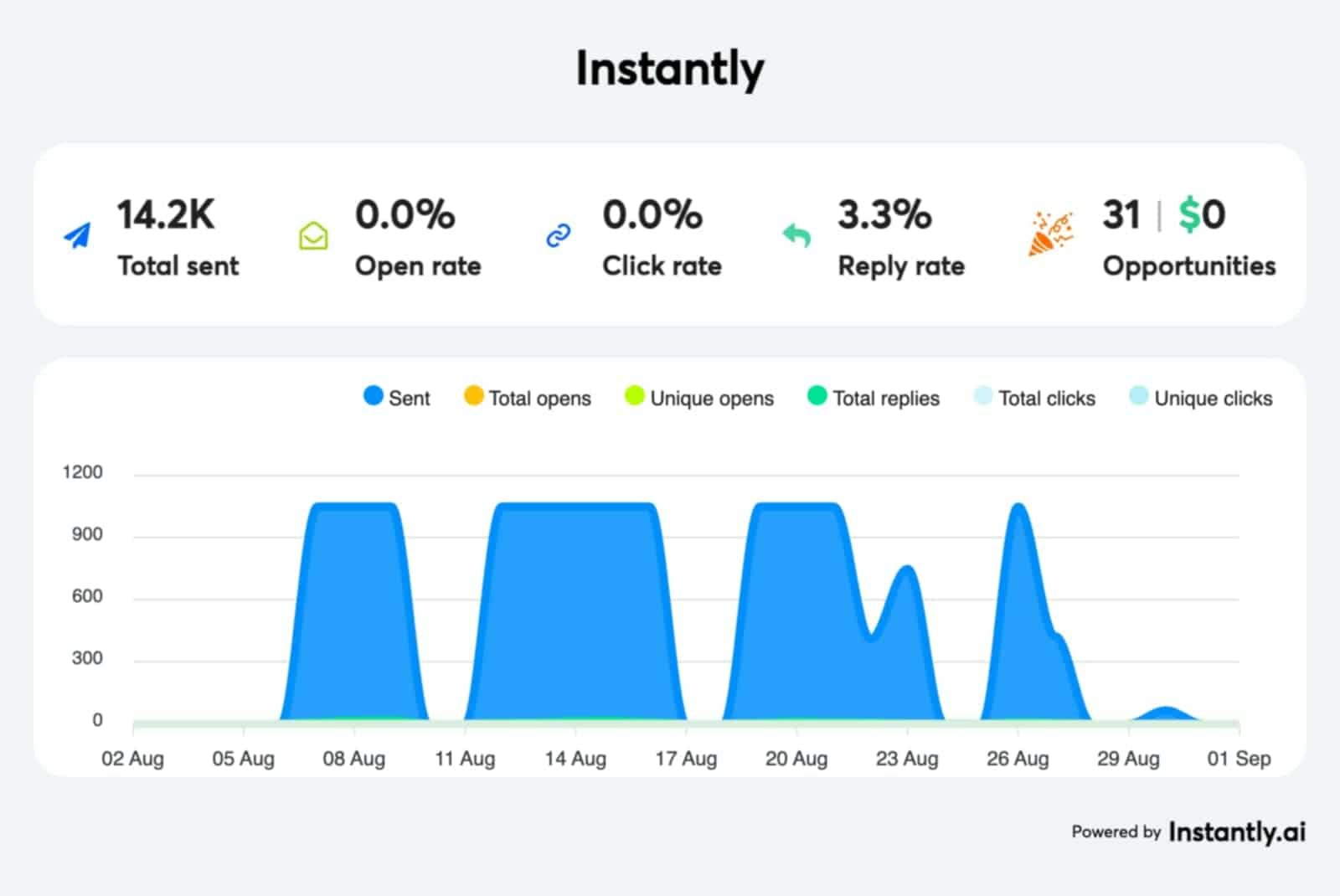Click the small 30 Aug chart bump
The image size is (1340, 896).
point(1165,713)
